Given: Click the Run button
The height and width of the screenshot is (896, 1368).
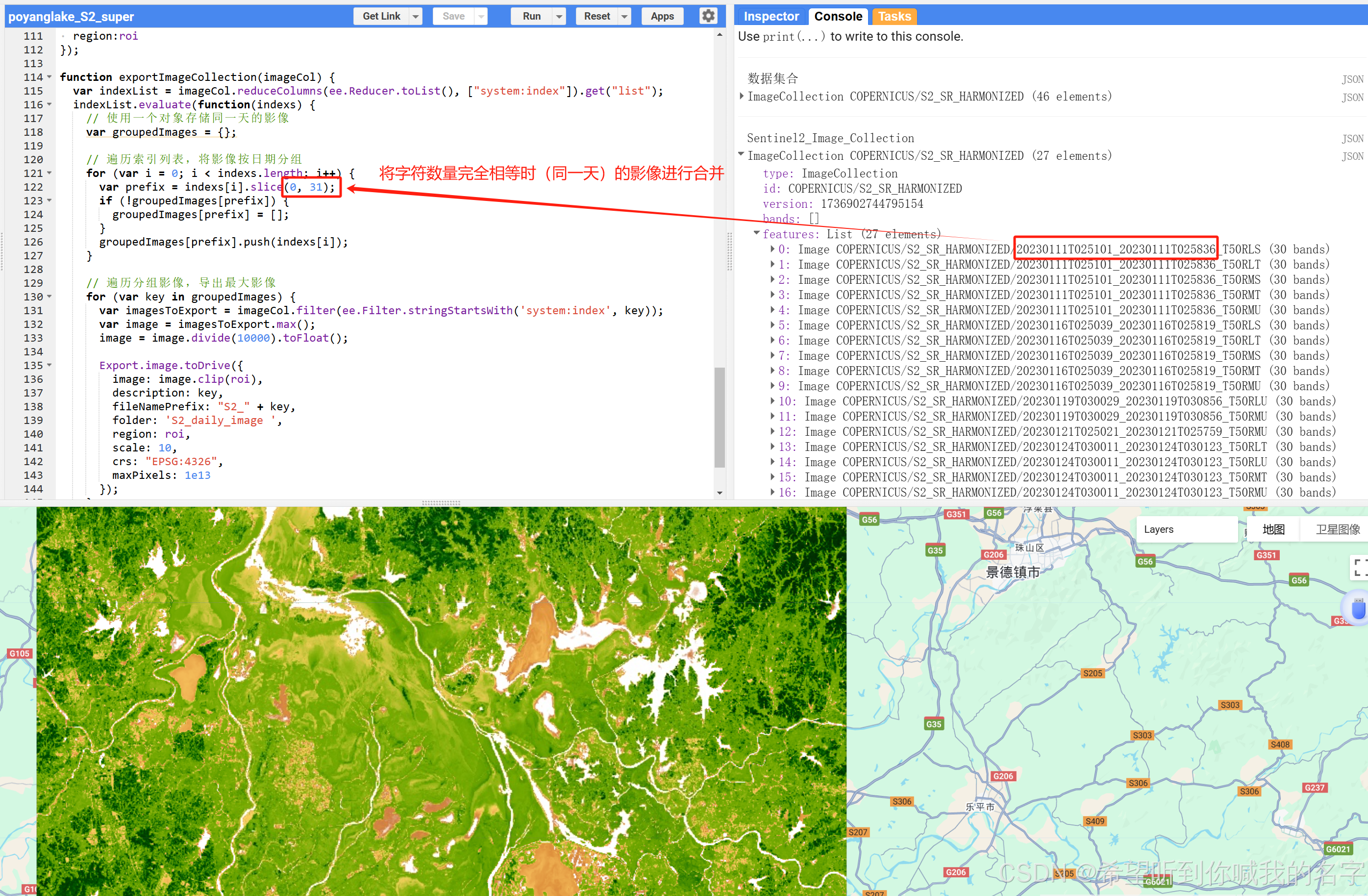Looking at the screenshot, I should [x=531, y=16].
